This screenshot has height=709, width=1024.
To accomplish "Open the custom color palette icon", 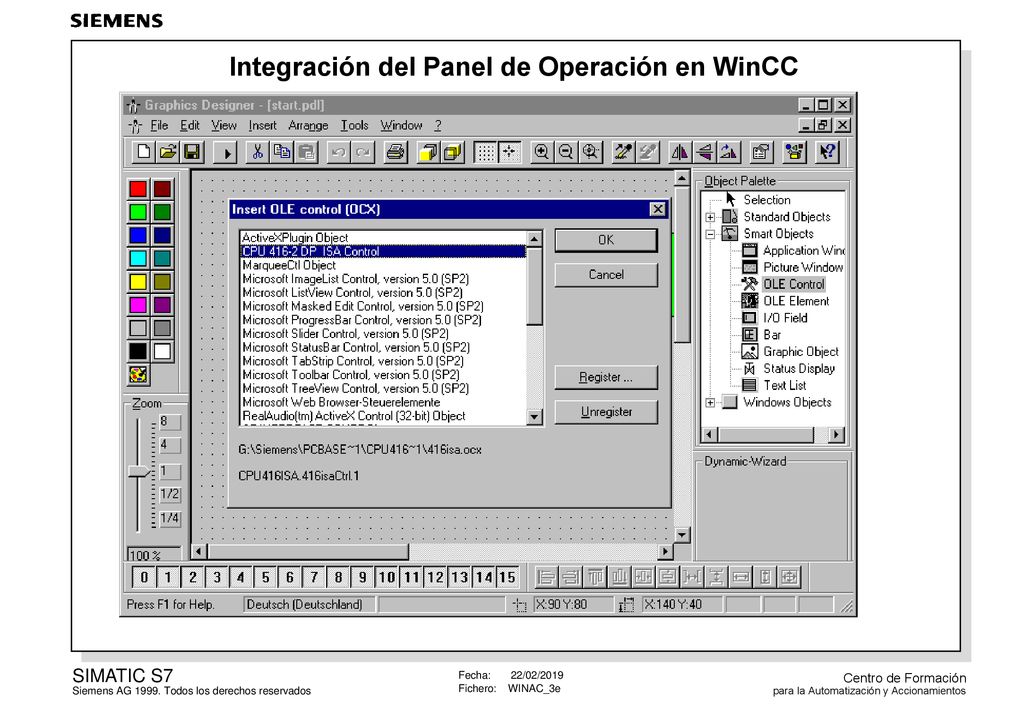I will (x=138, y=375).
